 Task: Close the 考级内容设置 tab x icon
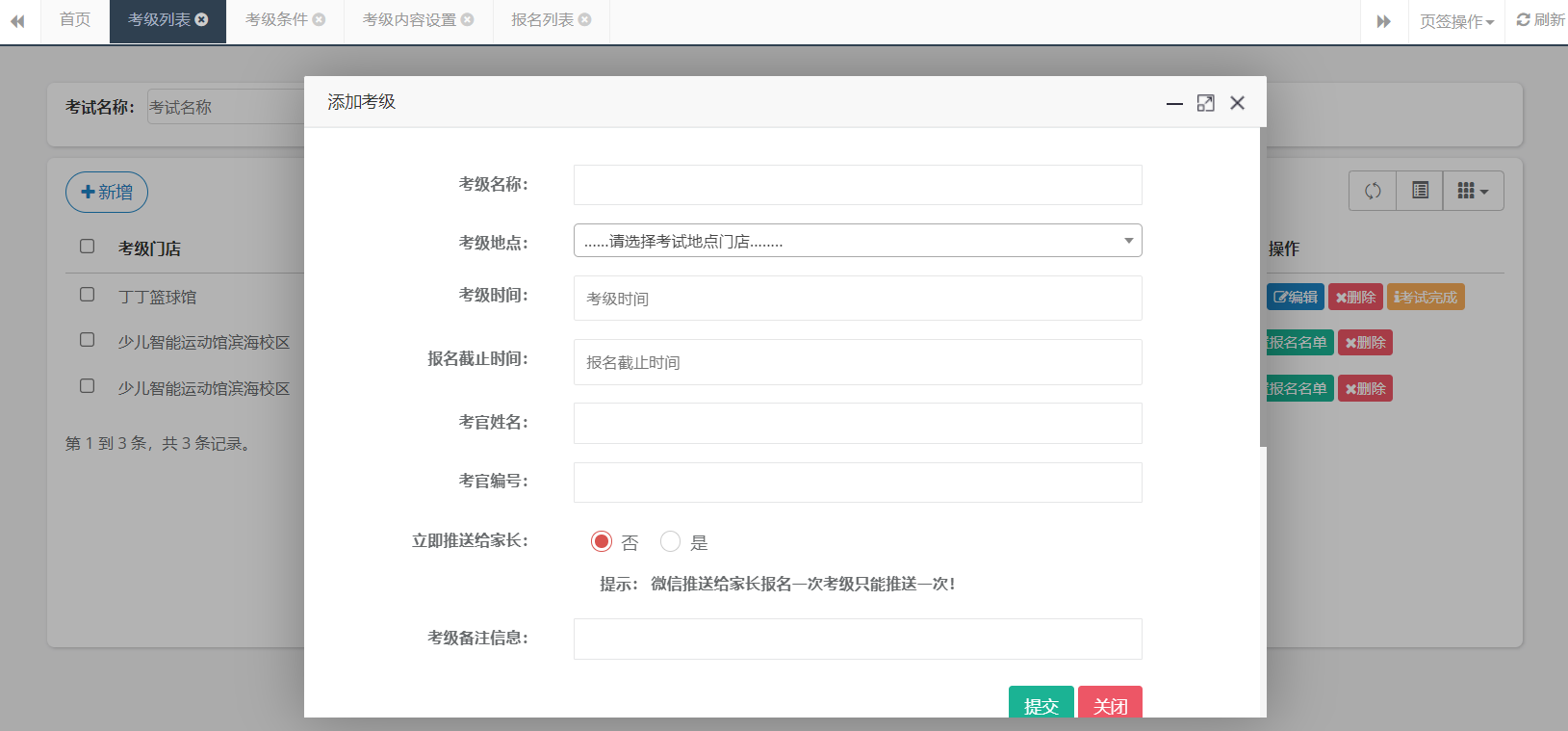pos(468,19)
